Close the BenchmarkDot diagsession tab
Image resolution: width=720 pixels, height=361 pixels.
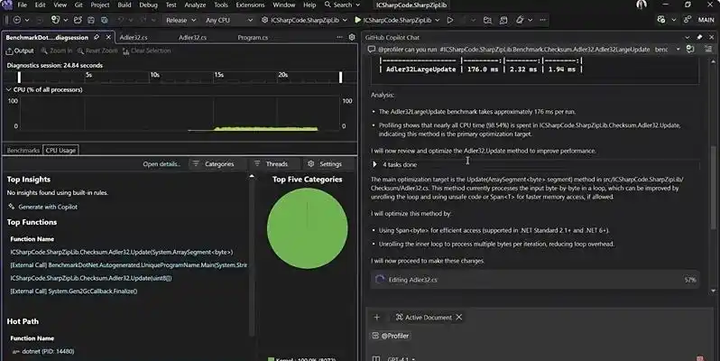[x=108, y=37]
